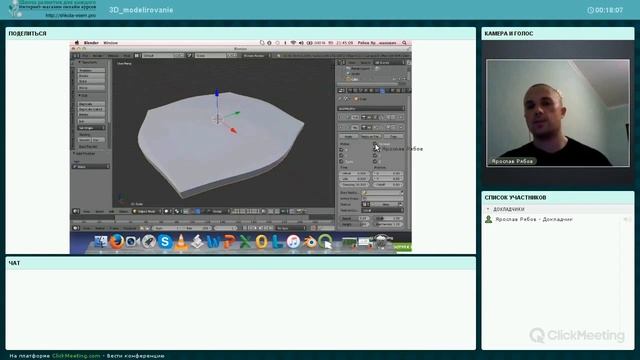Click the info header editor type icon
The image size is (640, 360).
click(76, 56)
